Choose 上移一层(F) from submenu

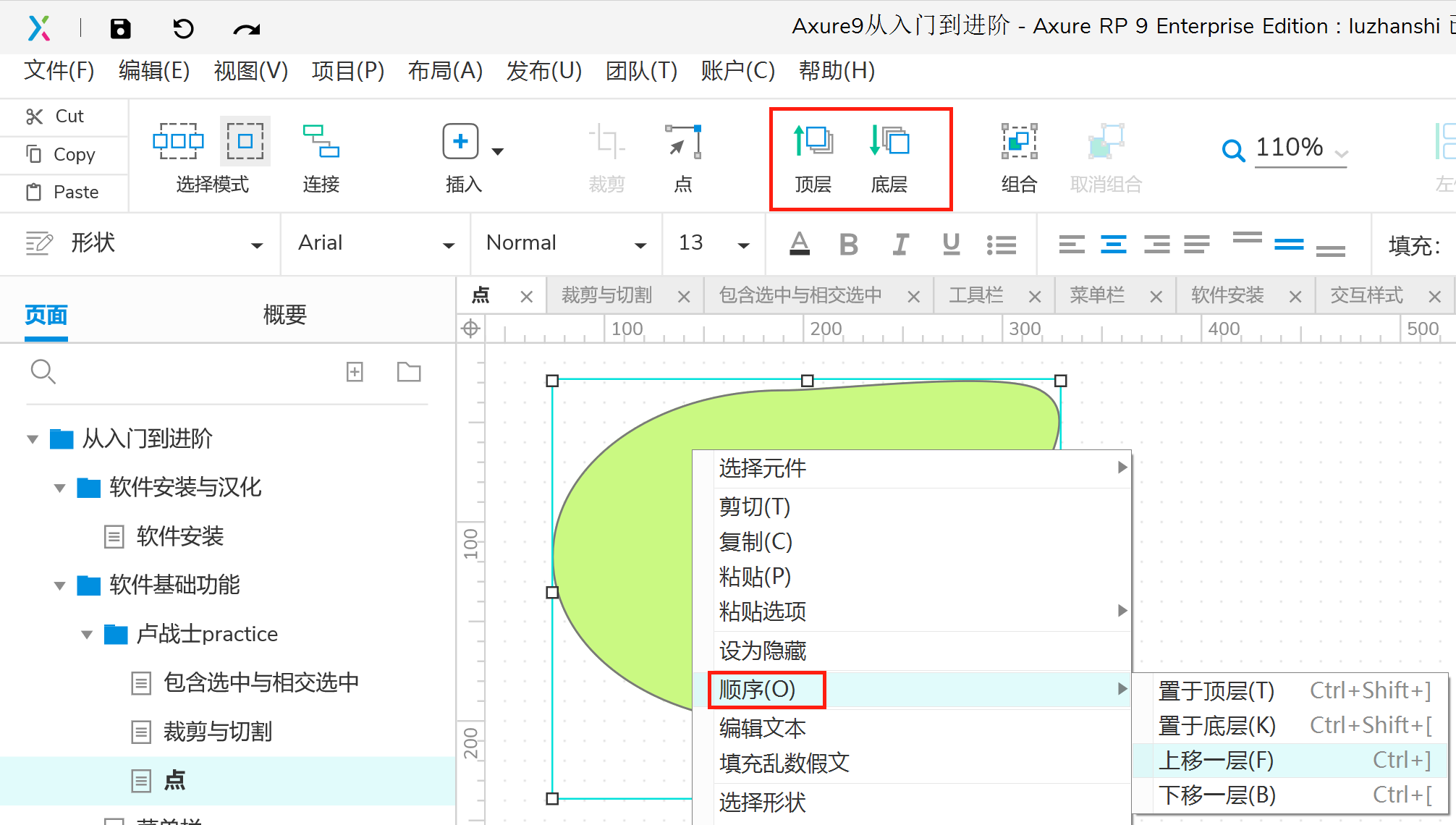pyautogui.click(x=1216, y=761)
